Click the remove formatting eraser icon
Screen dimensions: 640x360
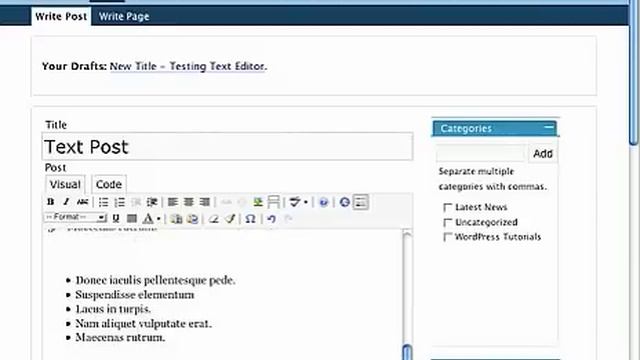click(x=213, y=219)
